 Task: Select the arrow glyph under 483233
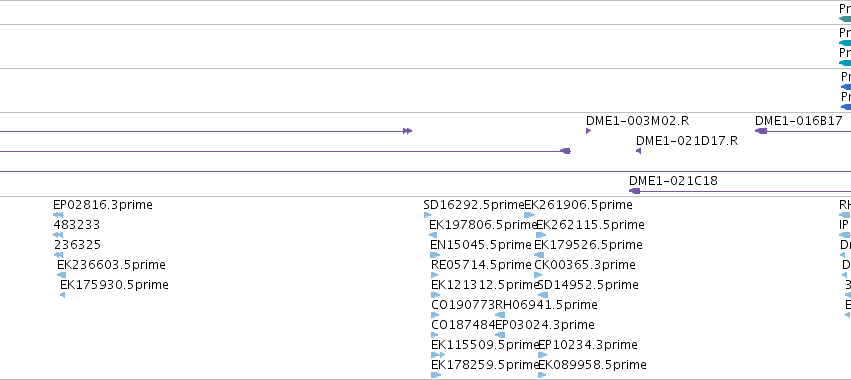tap(58, 235)
